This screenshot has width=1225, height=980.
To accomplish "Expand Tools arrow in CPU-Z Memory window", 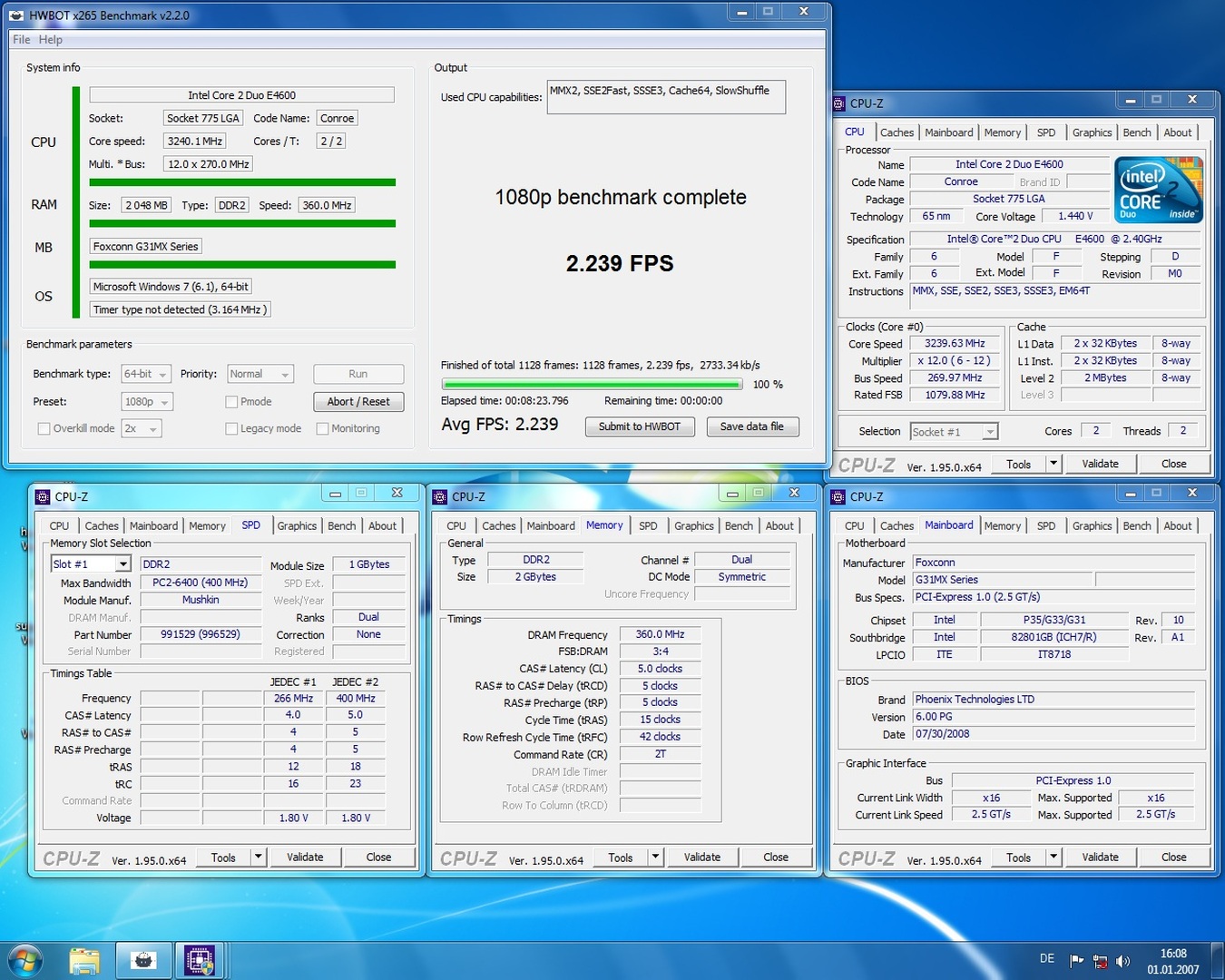I will (x=655, y=857).
